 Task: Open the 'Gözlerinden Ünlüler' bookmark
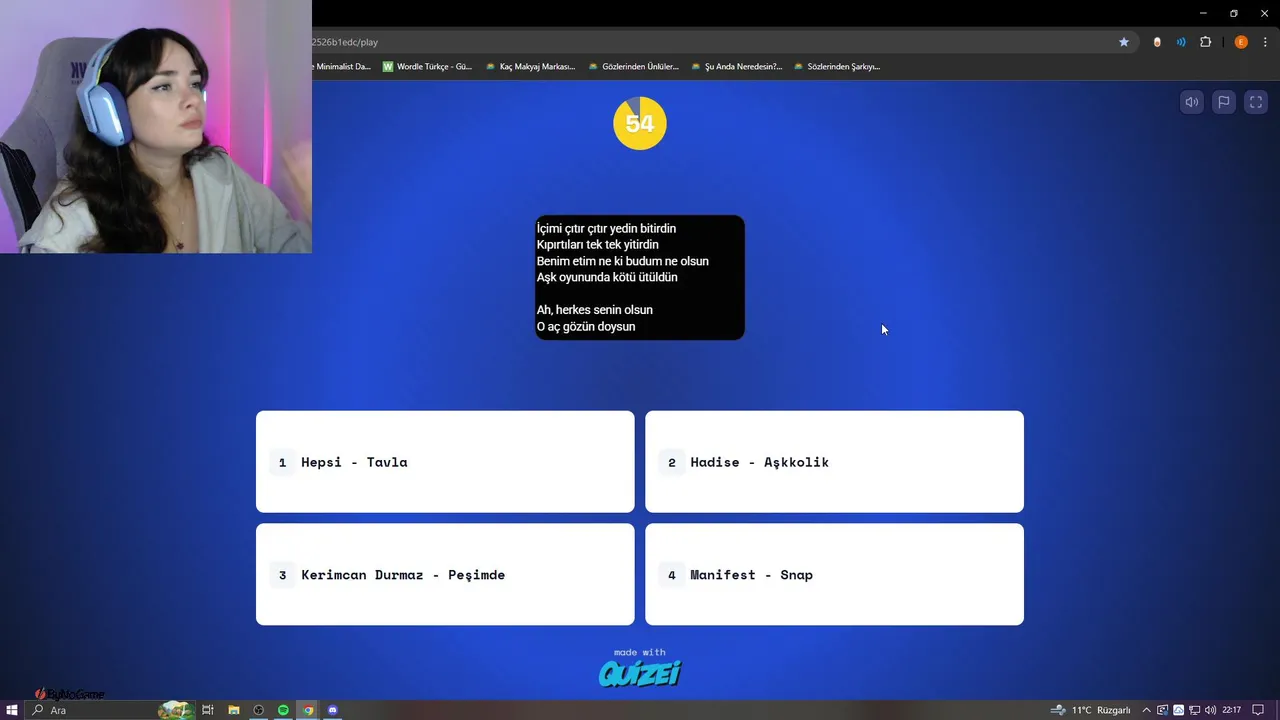[x=633, y=67]
